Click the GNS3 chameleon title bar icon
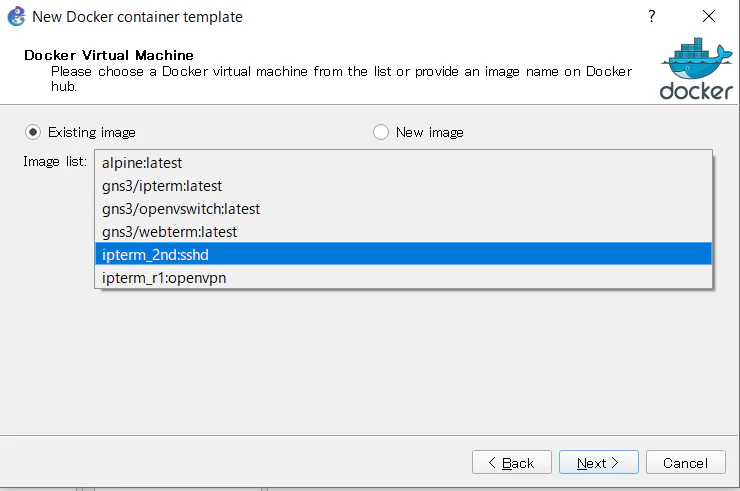 click(17, 17)
